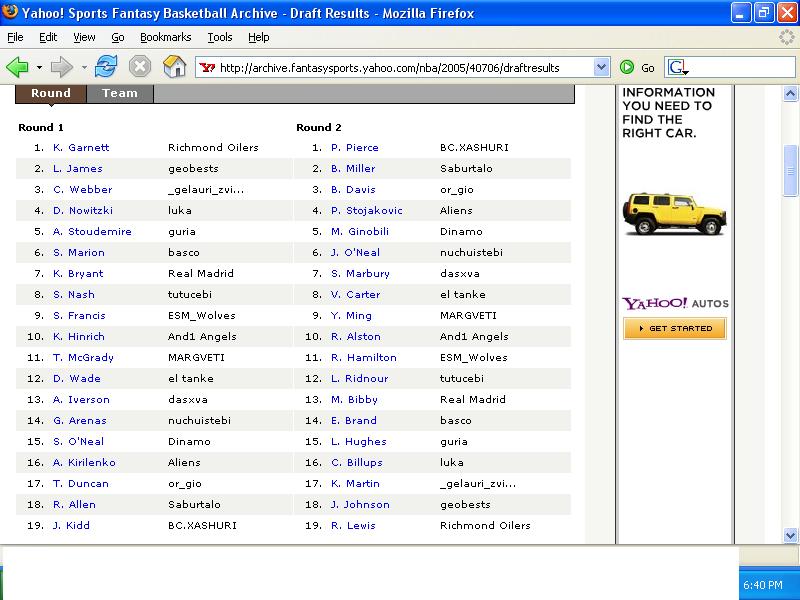Open B. Miller player link
800x600 pixels.
tap(353, 168)
